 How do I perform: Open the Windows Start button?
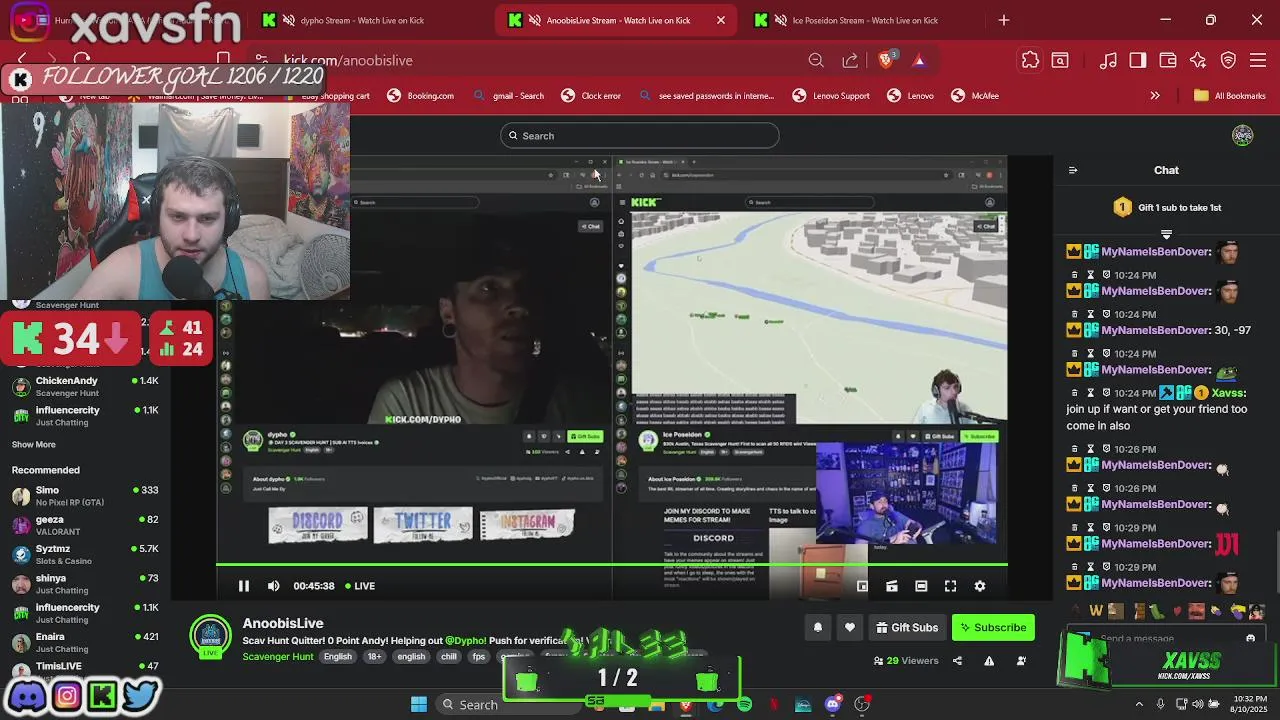419,705
